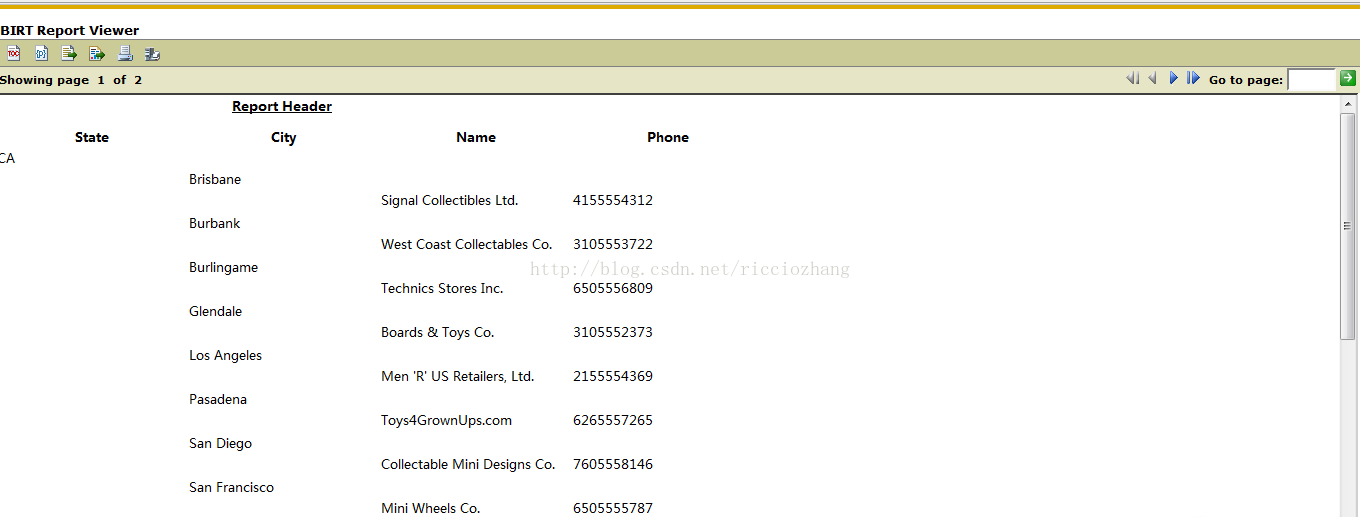1360x517 pixels.
Task: Click Collectable Mini Designs Co. name
Action: pyautogui.click(x=468, y=464)
